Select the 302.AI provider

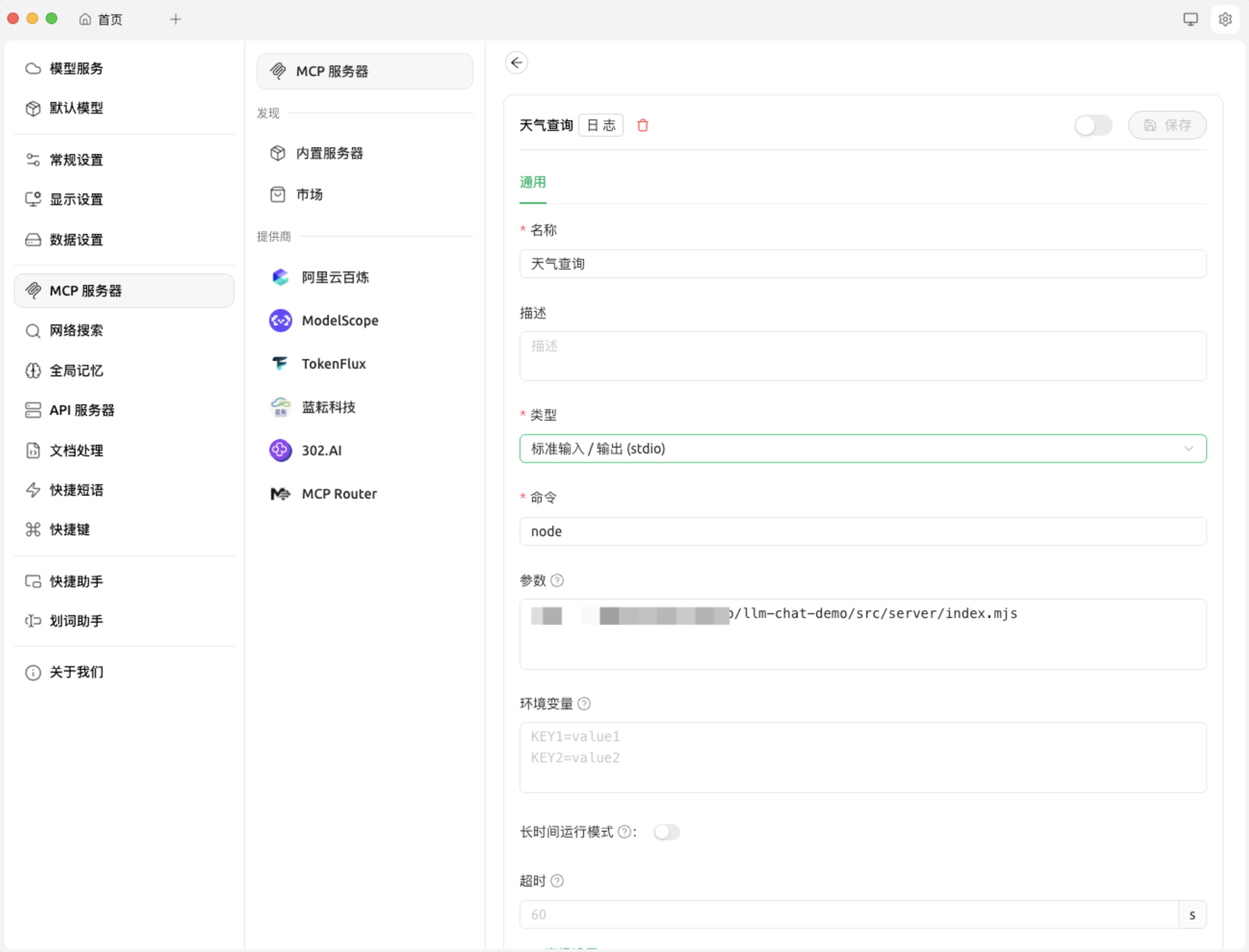(321, 450)
